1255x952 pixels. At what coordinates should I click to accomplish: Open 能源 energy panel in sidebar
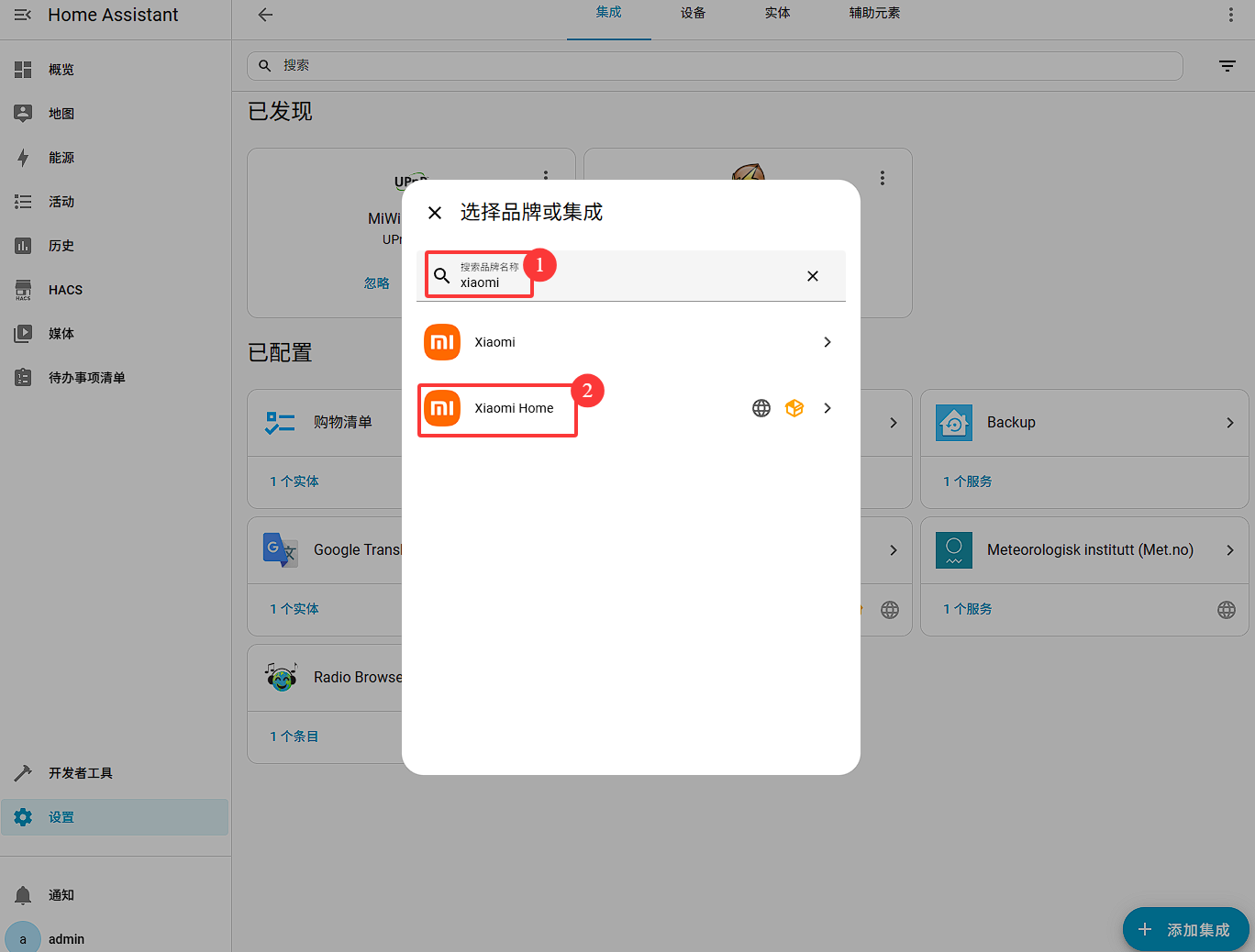point(61,158)
